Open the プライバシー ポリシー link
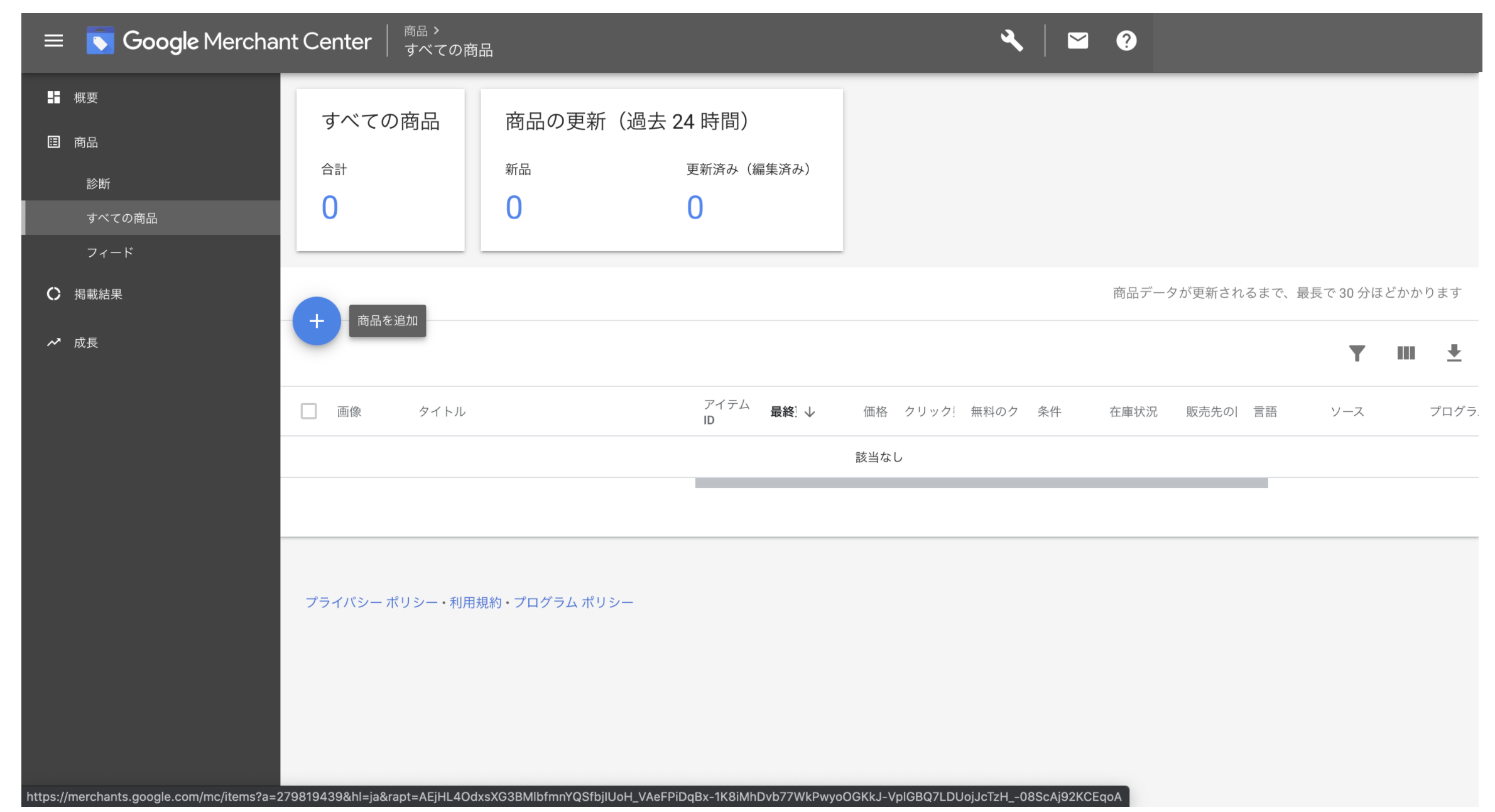This screenshot has height=812, width=1495. pyautogui.click(x=372, y=601)
